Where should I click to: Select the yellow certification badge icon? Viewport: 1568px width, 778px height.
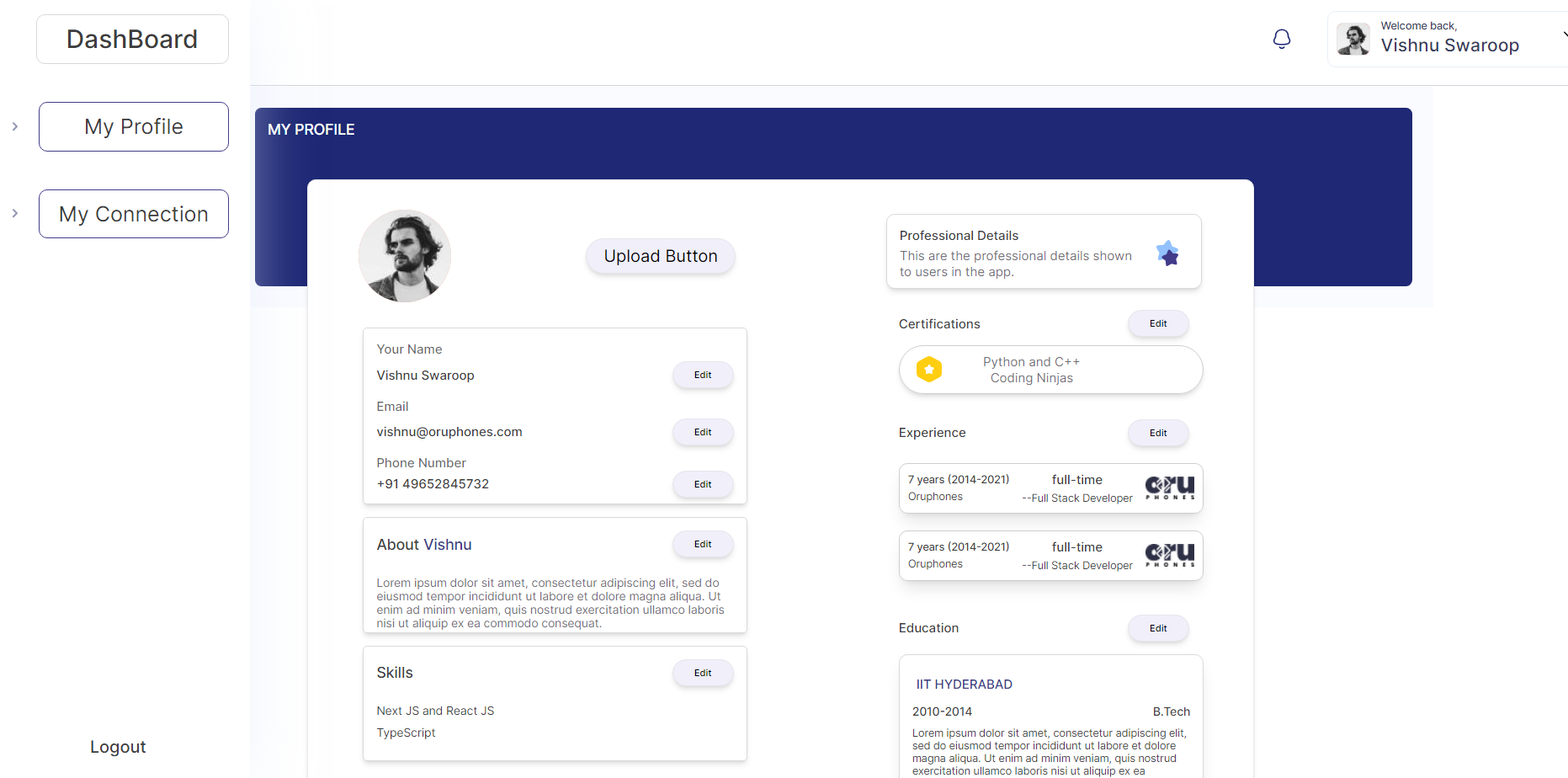pyautogui.click(x=929, y=369)
